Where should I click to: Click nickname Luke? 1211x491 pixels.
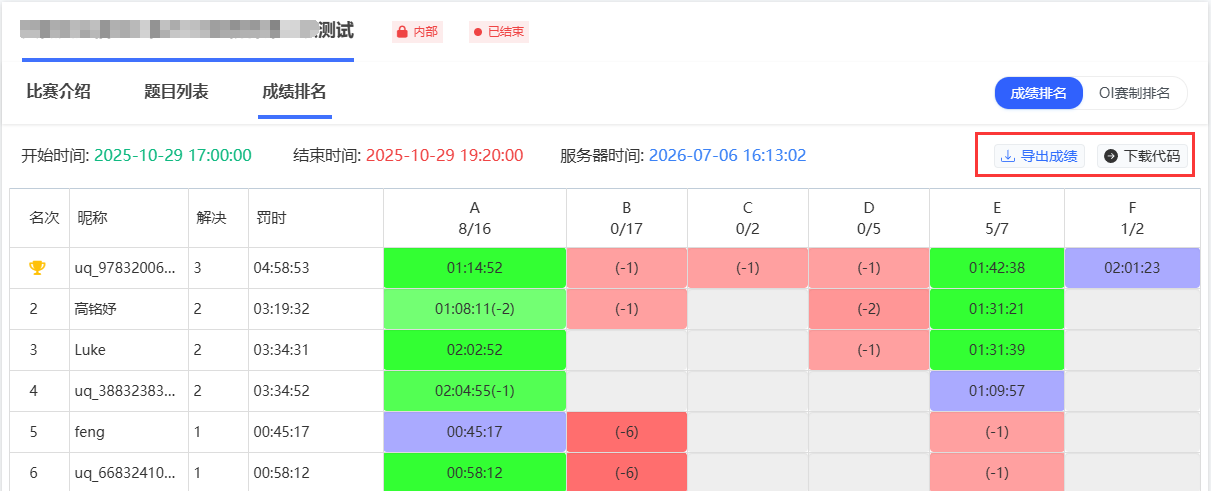pos(90,350)
